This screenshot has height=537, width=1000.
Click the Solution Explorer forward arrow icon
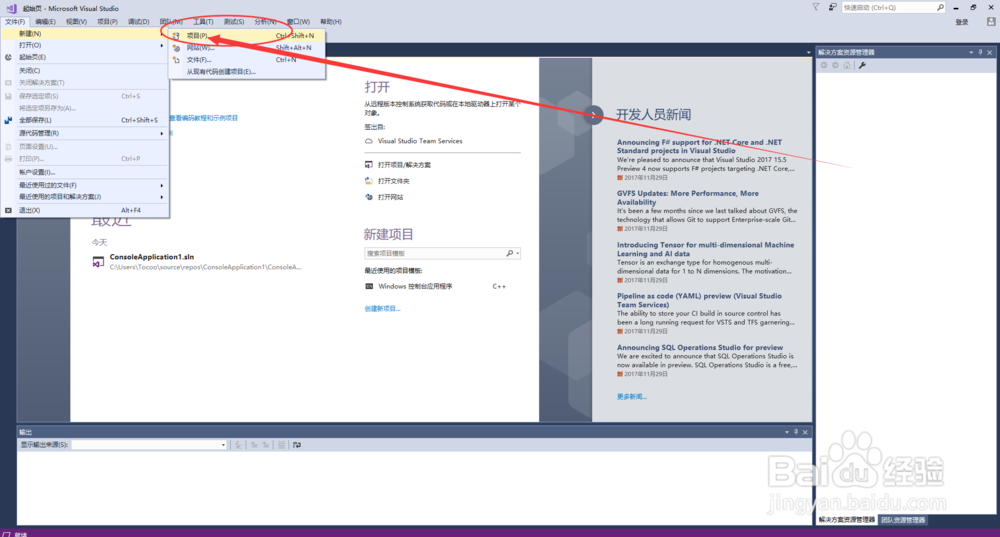click(835, 65)
